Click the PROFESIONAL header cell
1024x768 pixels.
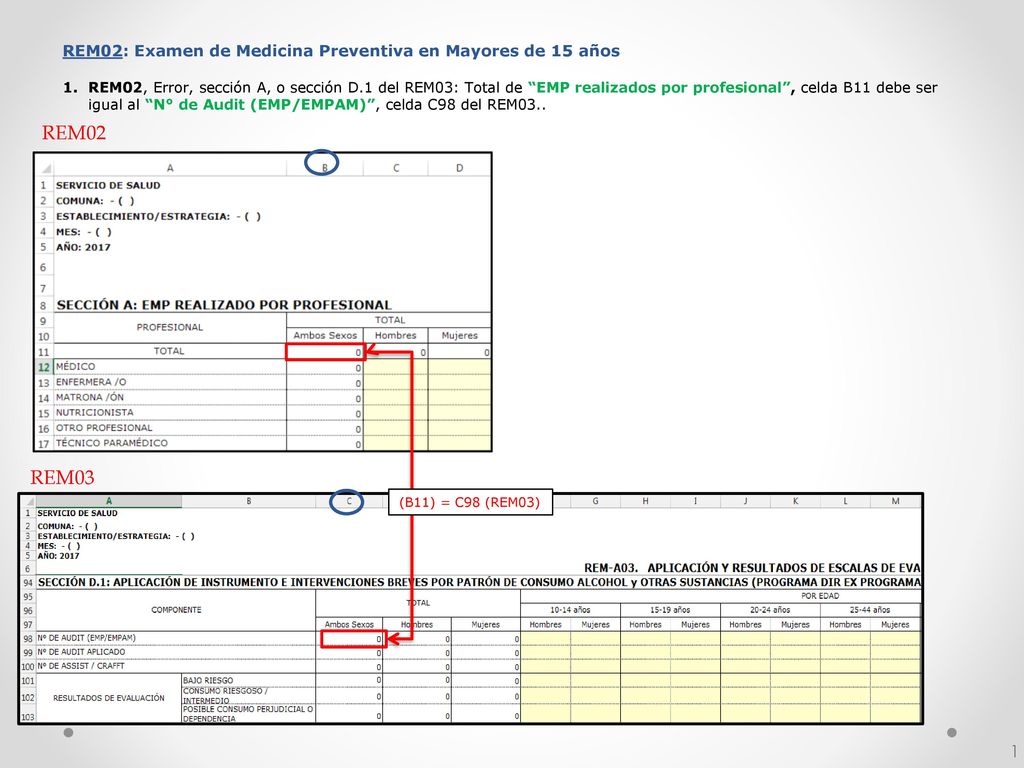170,327
